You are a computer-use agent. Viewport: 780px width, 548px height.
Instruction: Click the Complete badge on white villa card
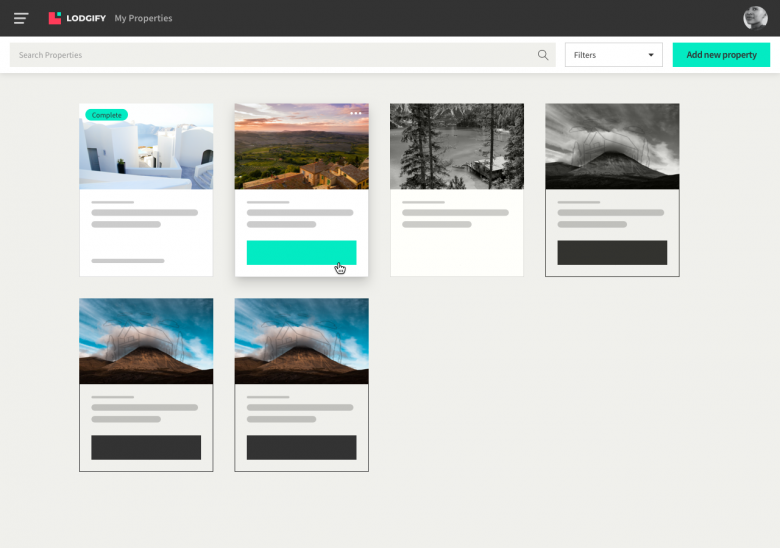pos(106,115)
